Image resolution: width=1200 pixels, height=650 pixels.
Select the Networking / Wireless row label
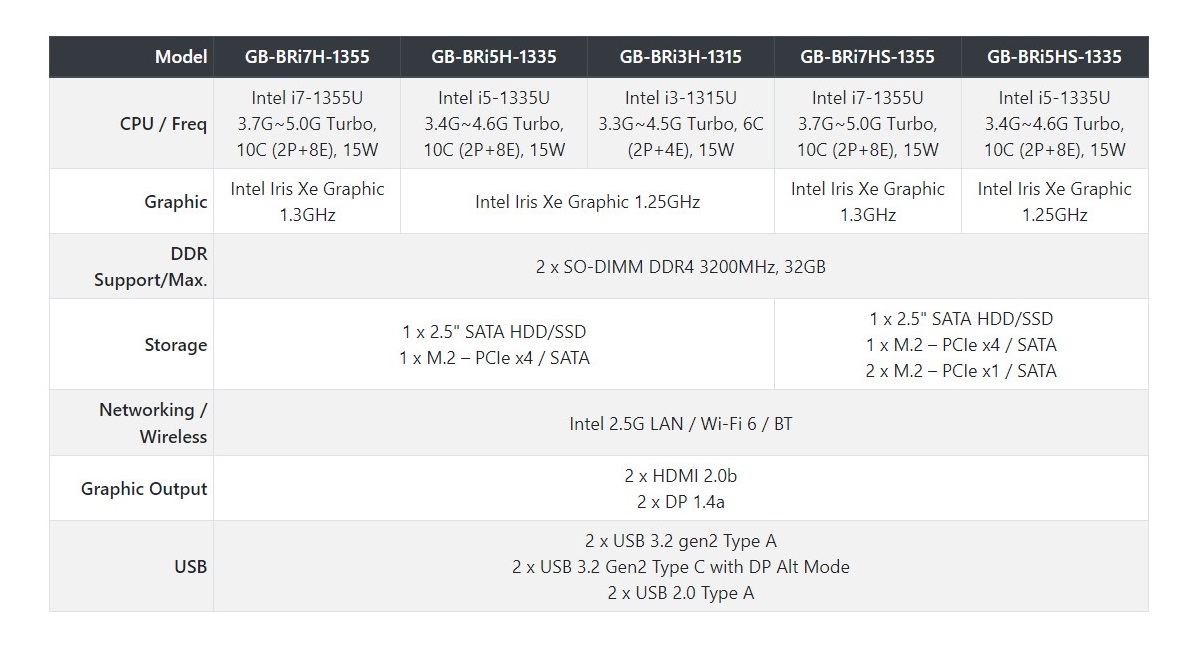(153, 423)
